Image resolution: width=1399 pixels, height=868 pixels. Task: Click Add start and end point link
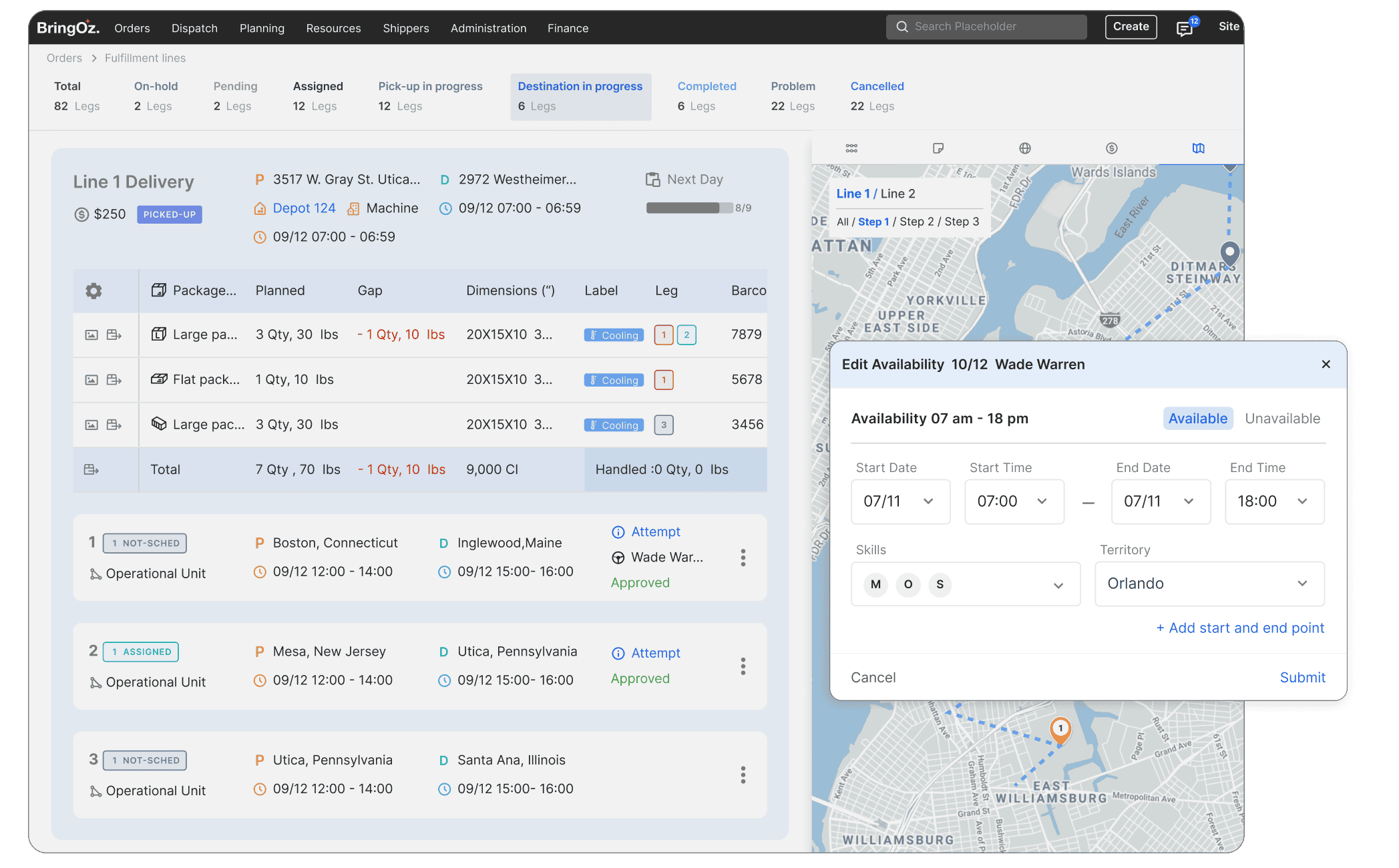tap(1240, 628)
